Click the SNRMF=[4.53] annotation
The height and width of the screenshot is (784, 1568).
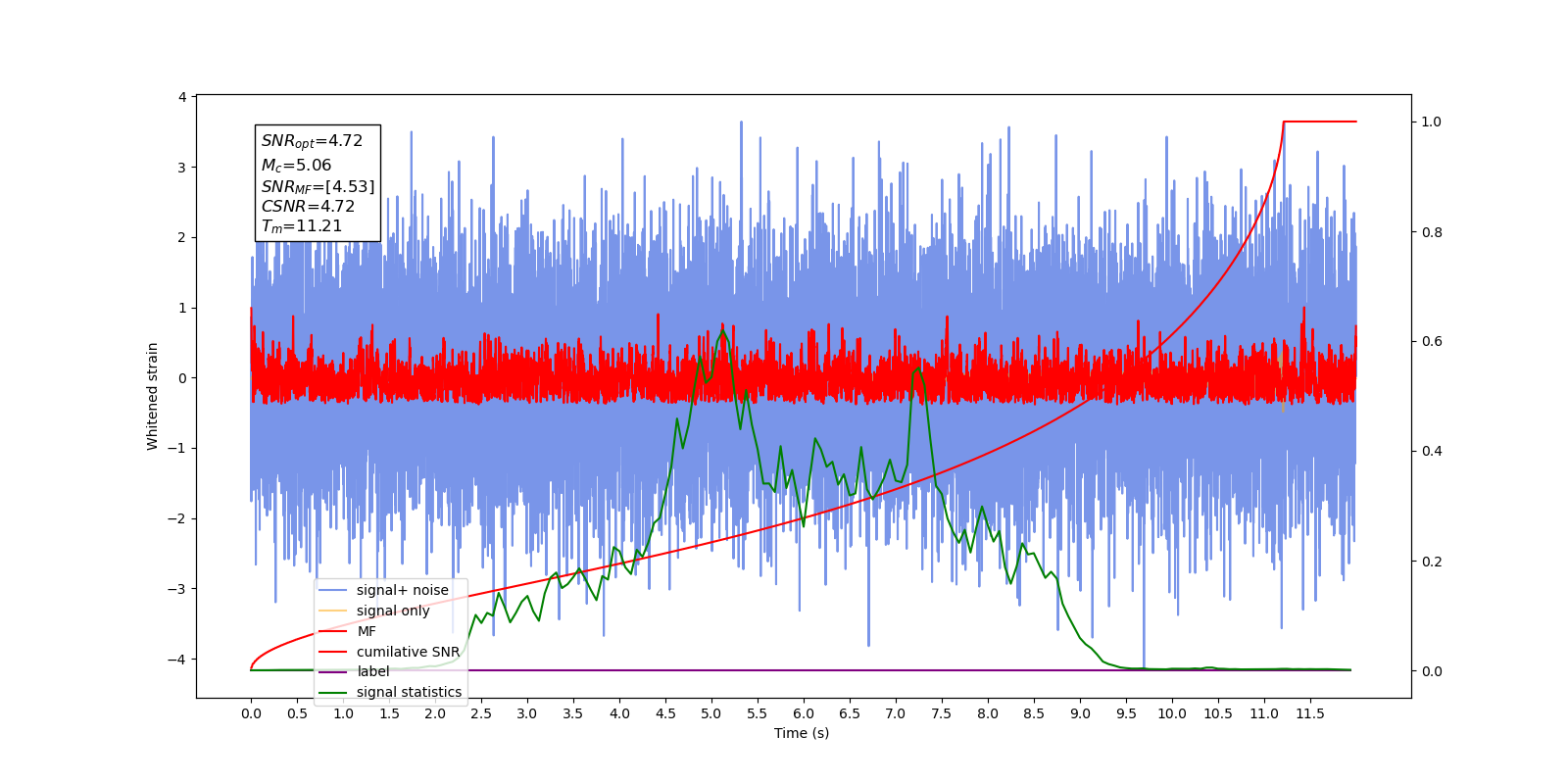tap(318, 186)
